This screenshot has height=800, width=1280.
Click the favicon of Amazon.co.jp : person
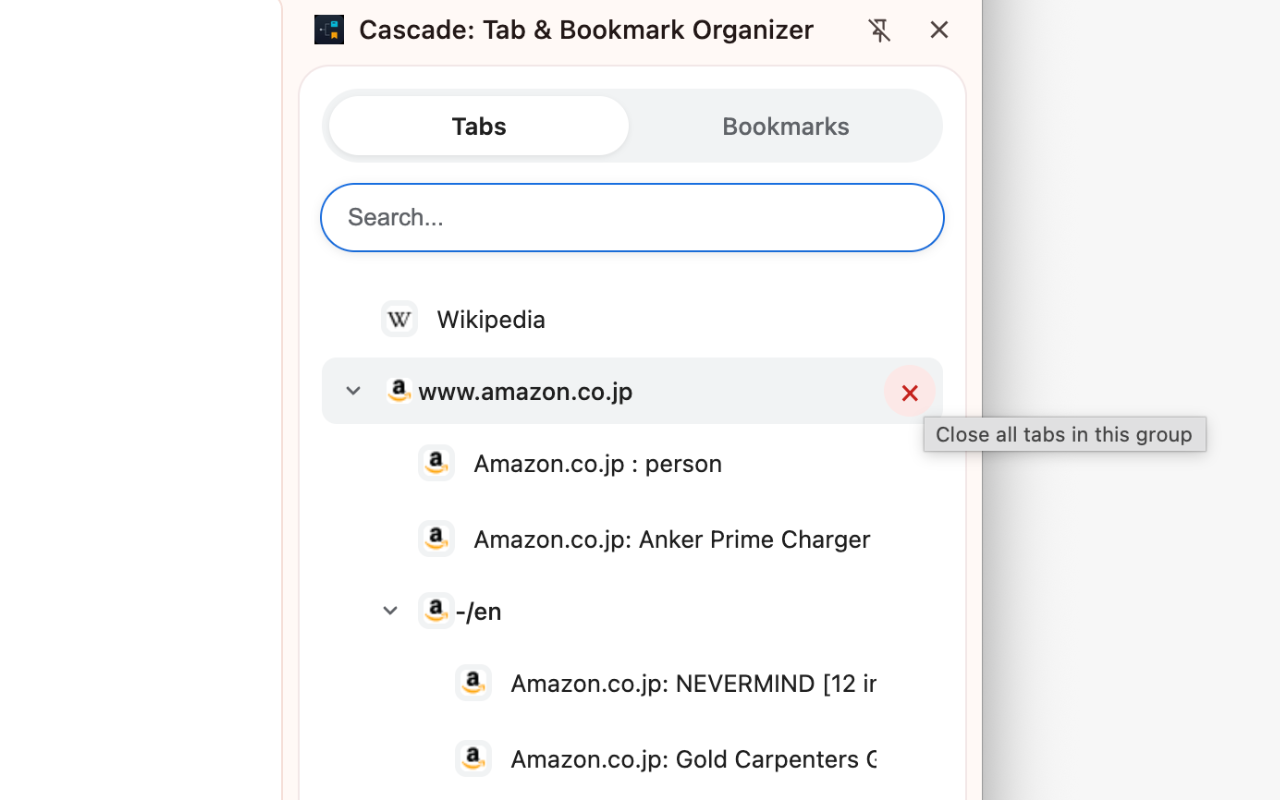(x=436, y=463)
